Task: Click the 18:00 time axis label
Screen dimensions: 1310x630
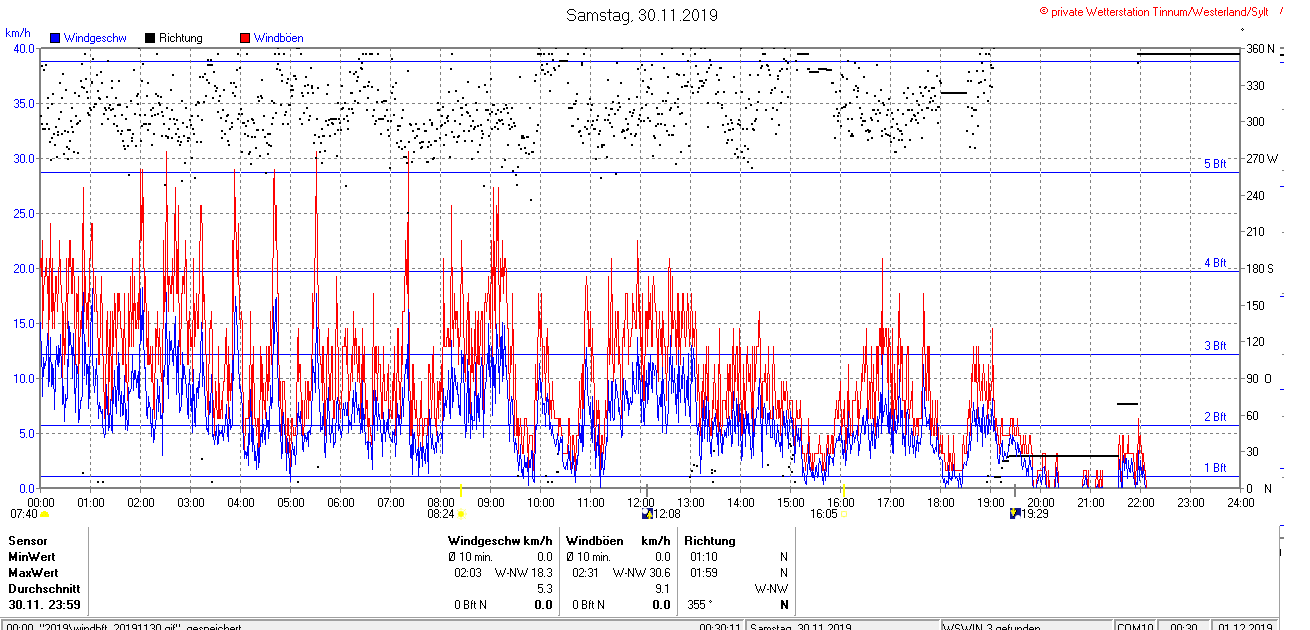Action: click(x=941, y=502)
